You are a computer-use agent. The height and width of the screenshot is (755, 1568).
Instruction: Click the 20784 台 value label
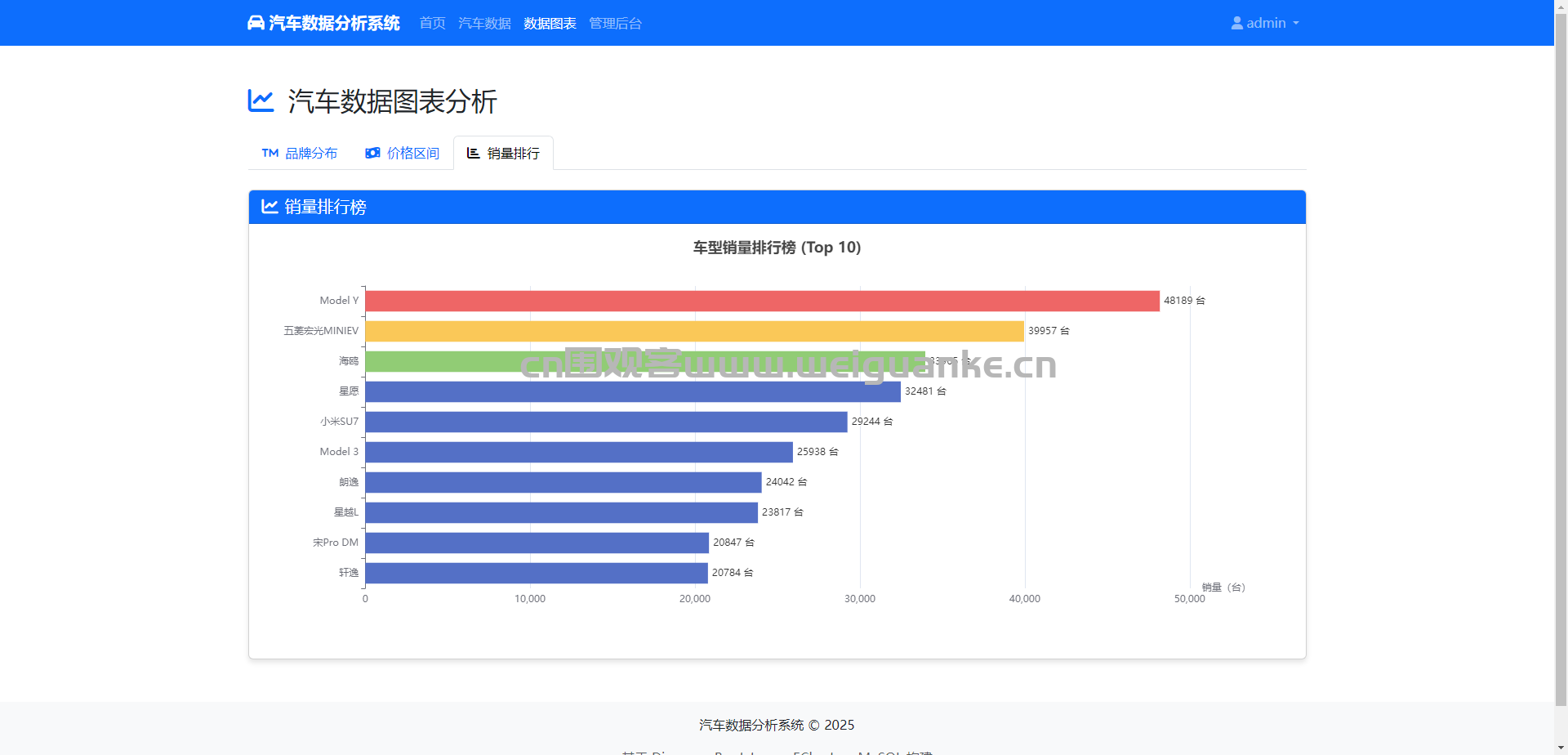733,573
